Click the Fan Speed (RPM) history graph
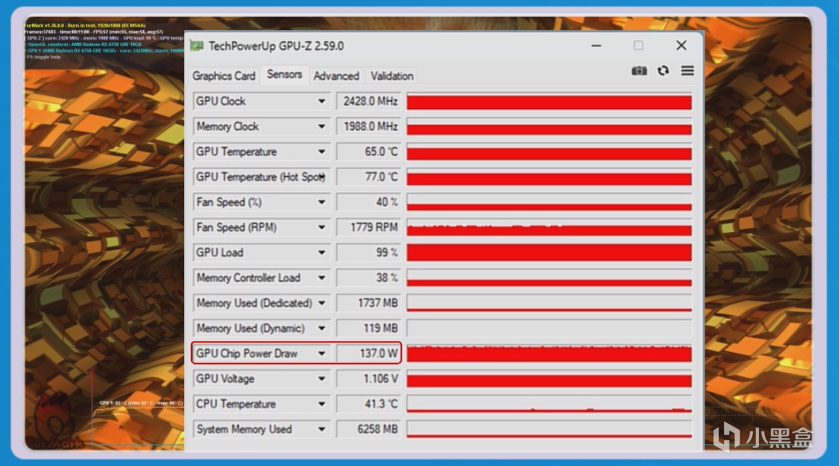This screenshot has height=466, width=839. tap(549, 227)
